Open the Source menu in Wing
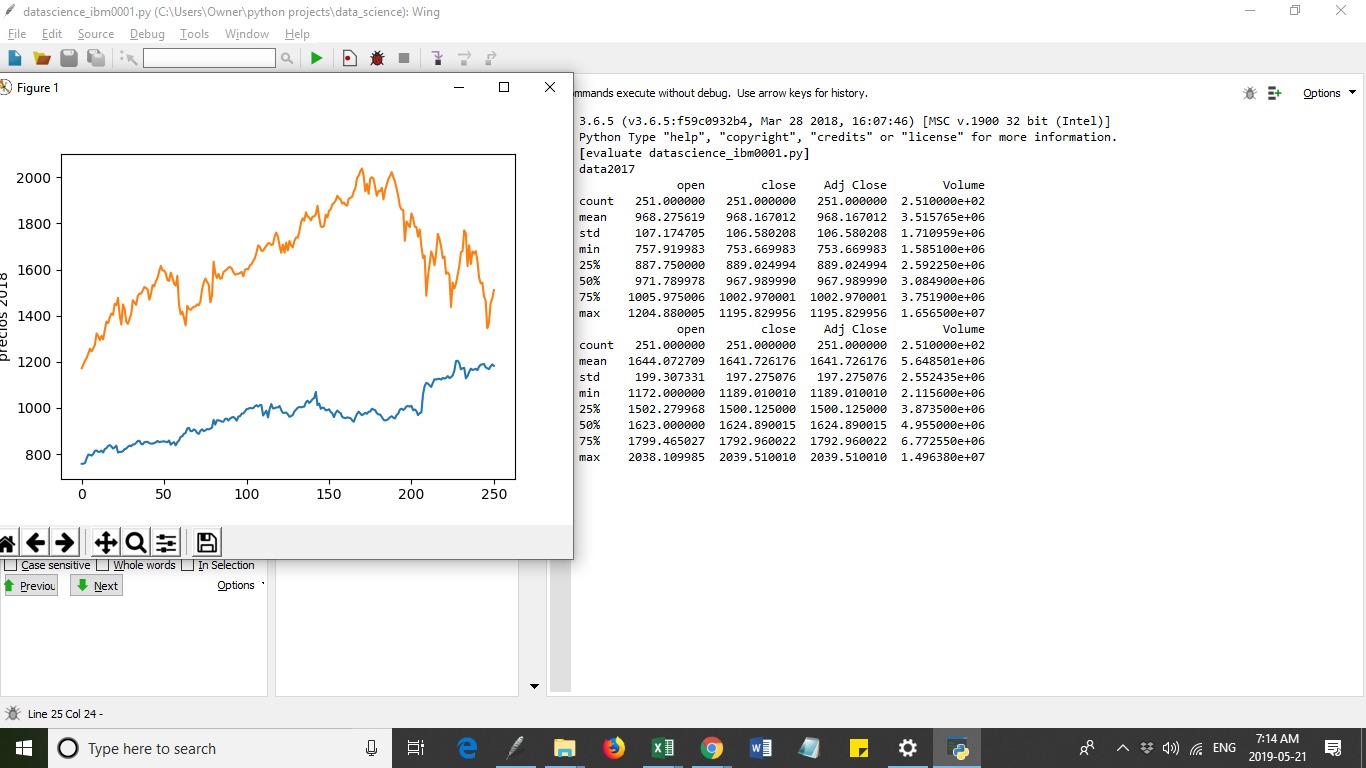Viewport: 1366px width, 768px height. pyautogui.click(x=96, y=33)
